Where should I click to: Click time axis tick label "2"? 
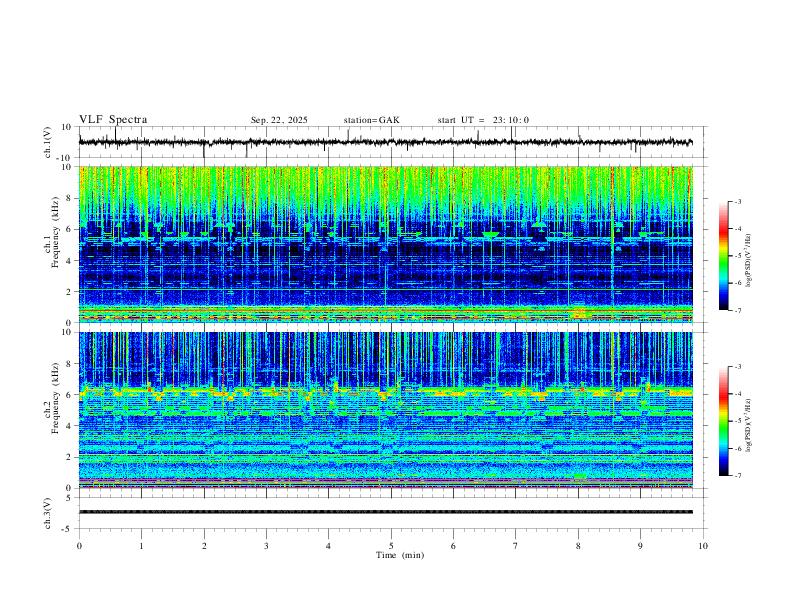click(x=204, y=546)
